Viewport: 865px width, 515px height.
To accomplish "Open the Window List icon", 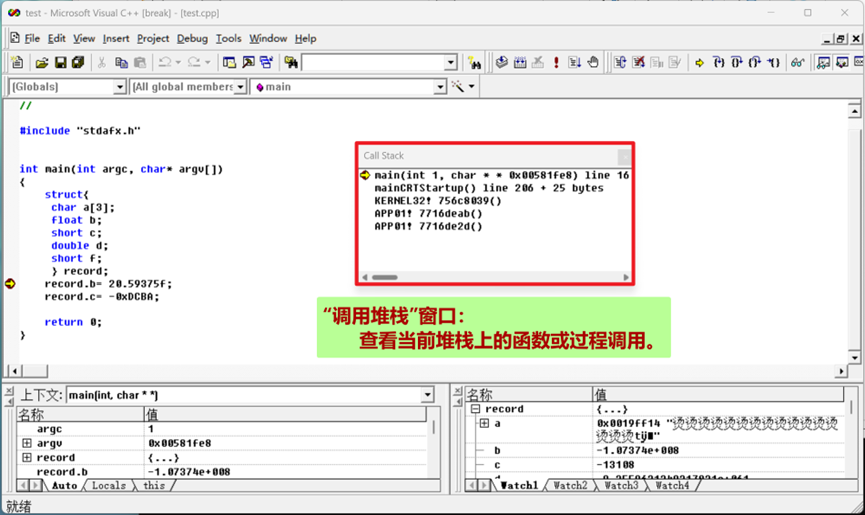I will click(266, 62).
